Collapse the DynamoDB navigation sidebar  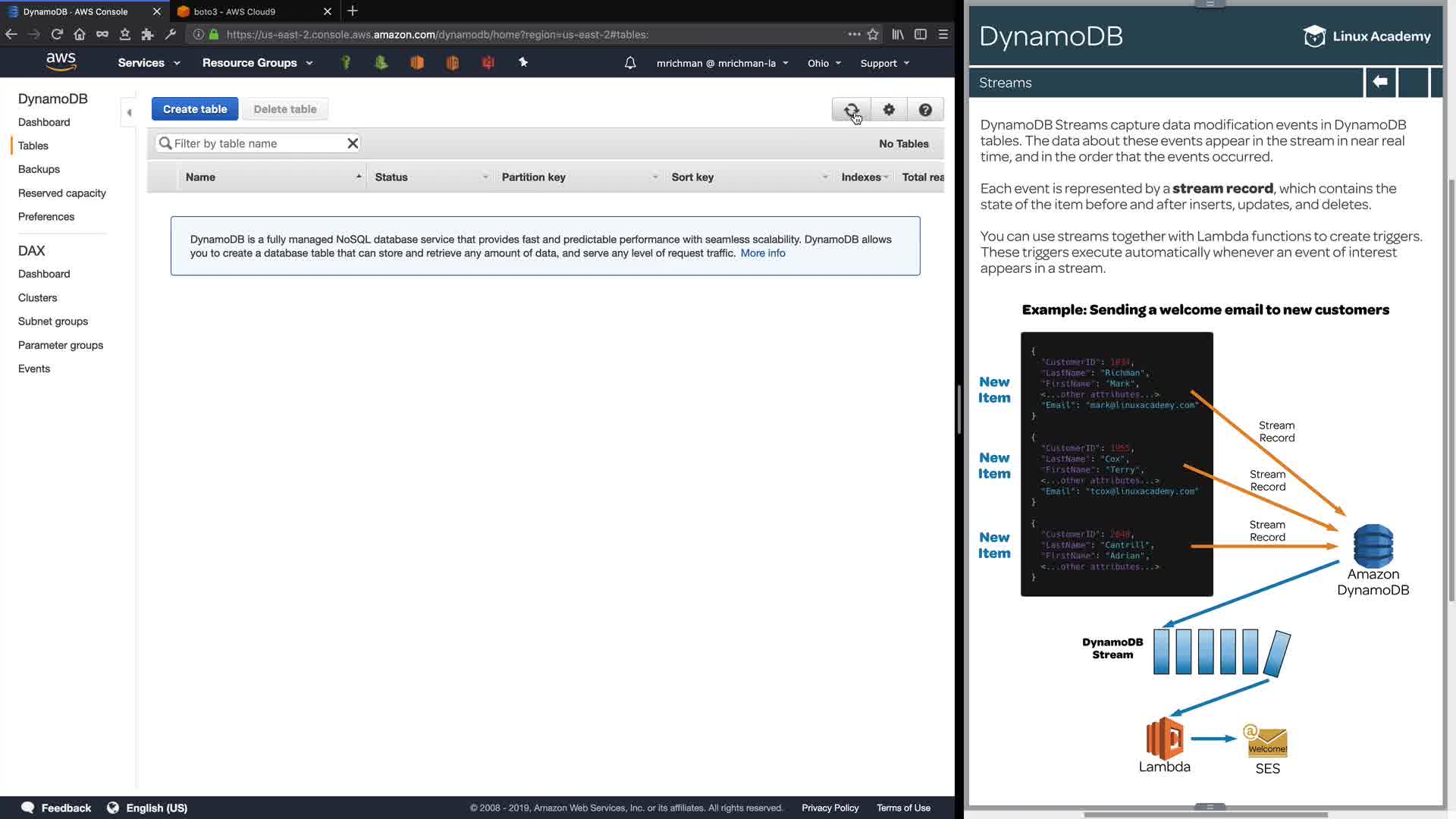129,112
